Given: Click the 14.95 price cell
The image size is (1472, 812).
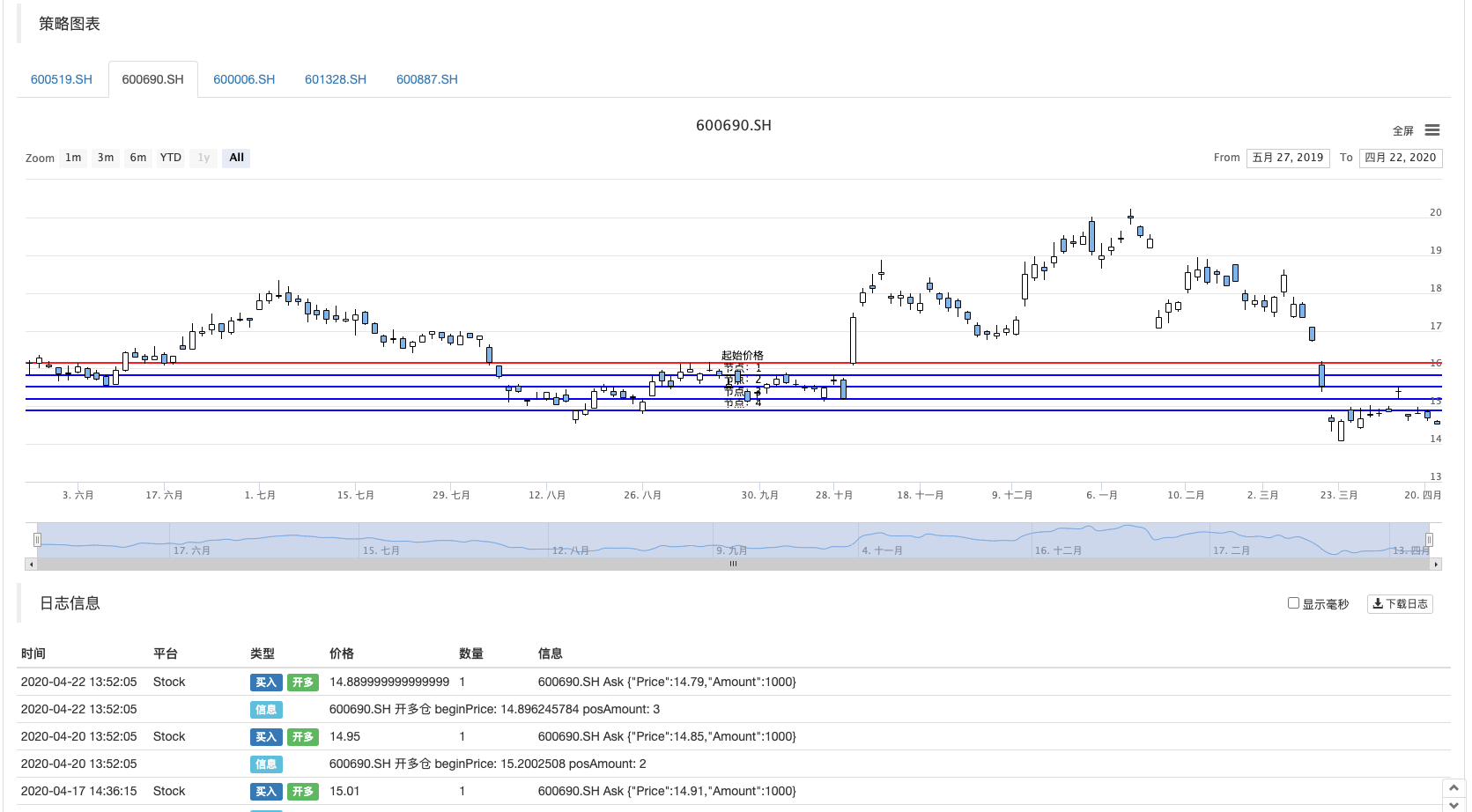Looking at the screenshot, I should tap(344, 736).
